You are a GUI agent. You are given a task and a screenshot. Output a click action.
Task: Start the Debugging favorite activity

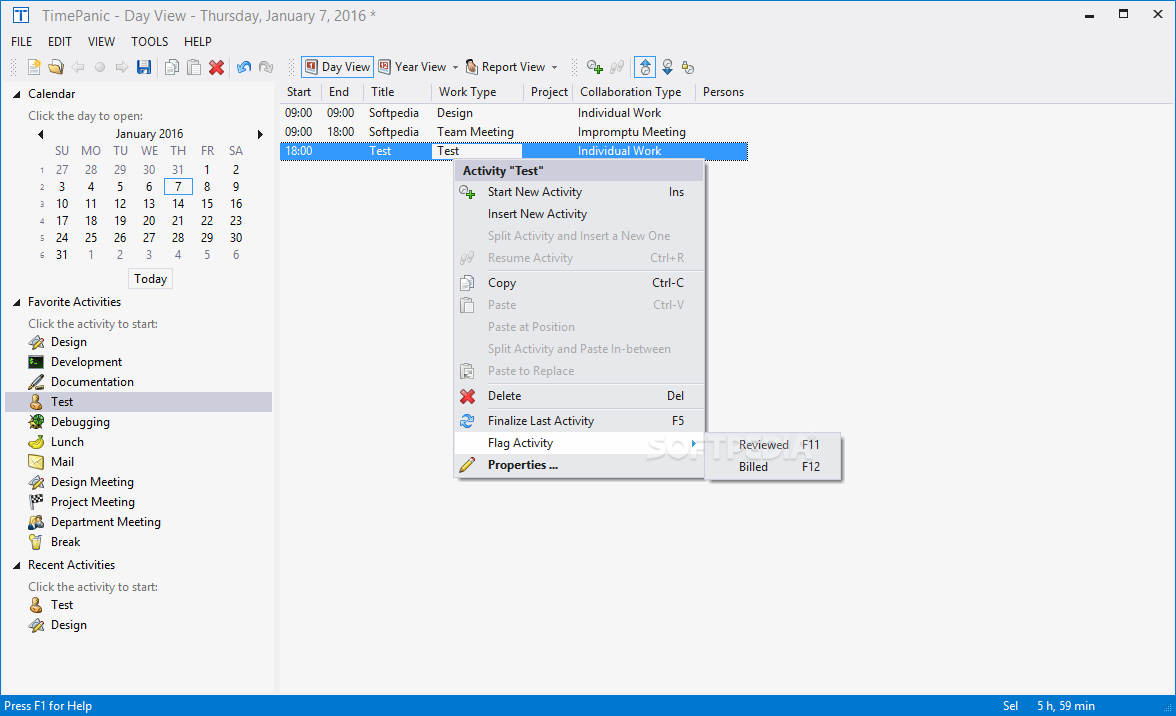pyautogui.click(x=80, y=422)
